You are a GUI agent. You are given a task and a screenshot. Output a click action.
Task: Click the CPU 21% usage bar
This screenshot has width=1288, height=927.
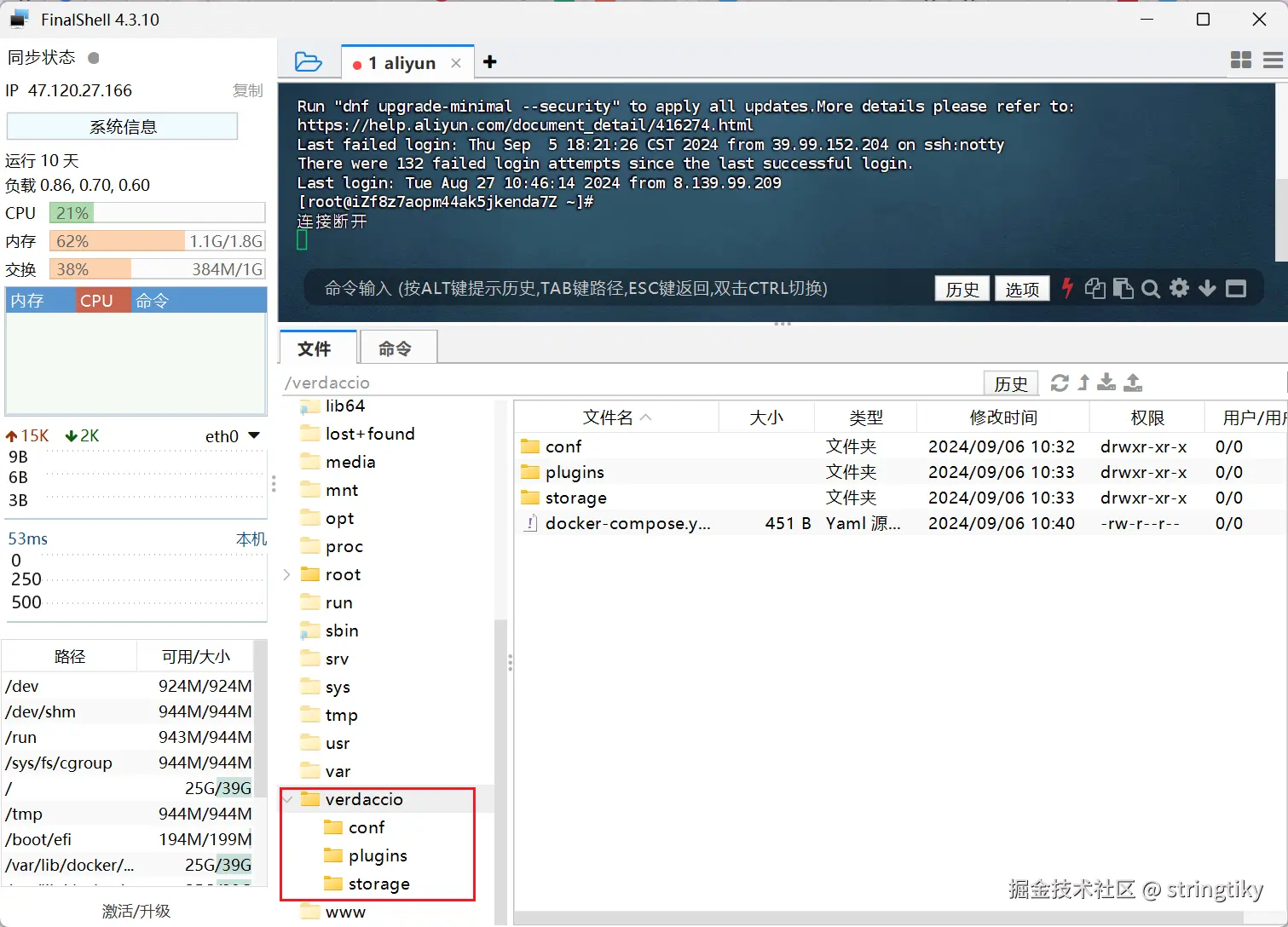pos(158,213)
